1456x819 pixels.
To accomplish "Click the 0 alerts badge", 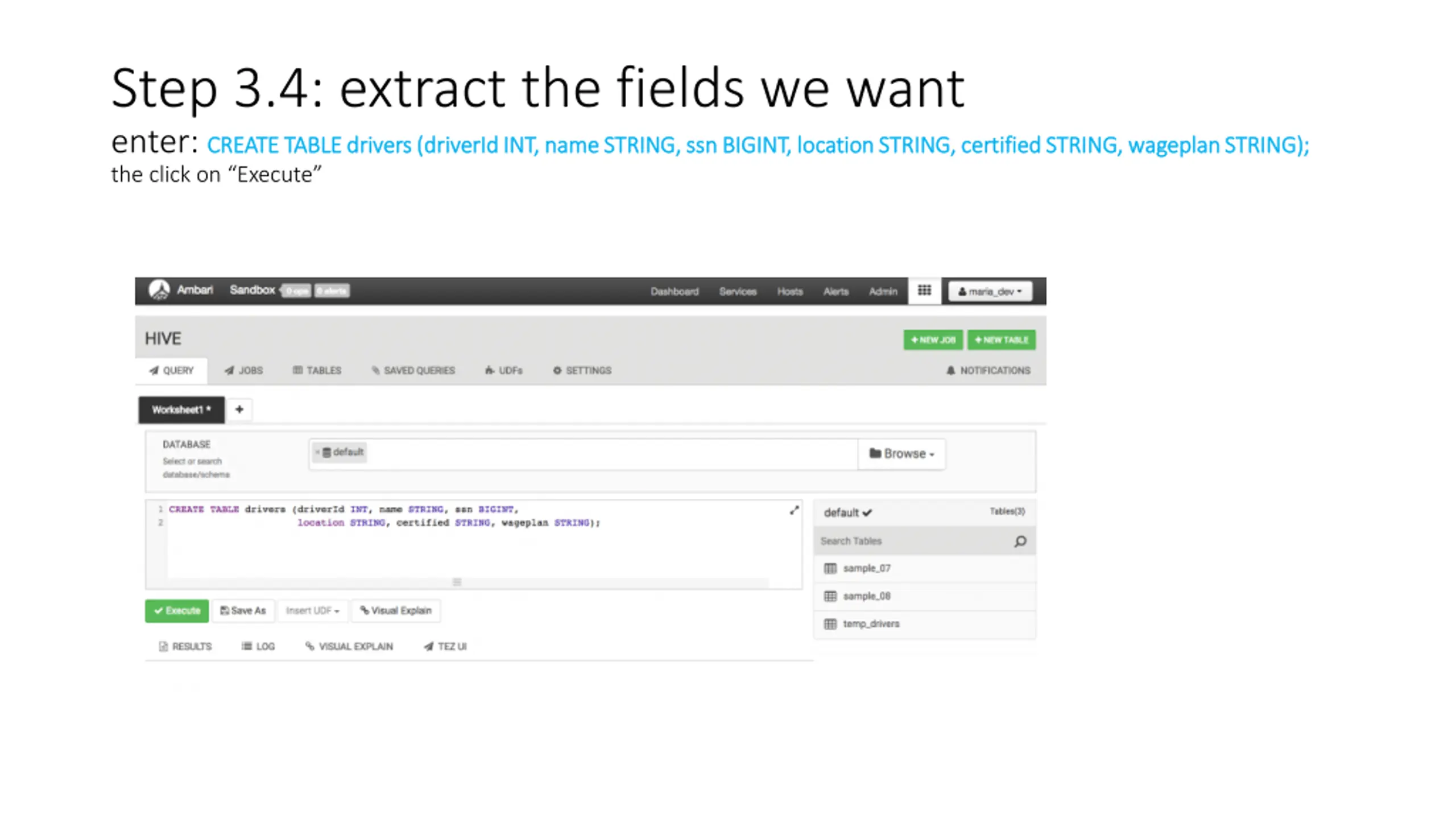I will pyautogui.click(x=332, y=291).
